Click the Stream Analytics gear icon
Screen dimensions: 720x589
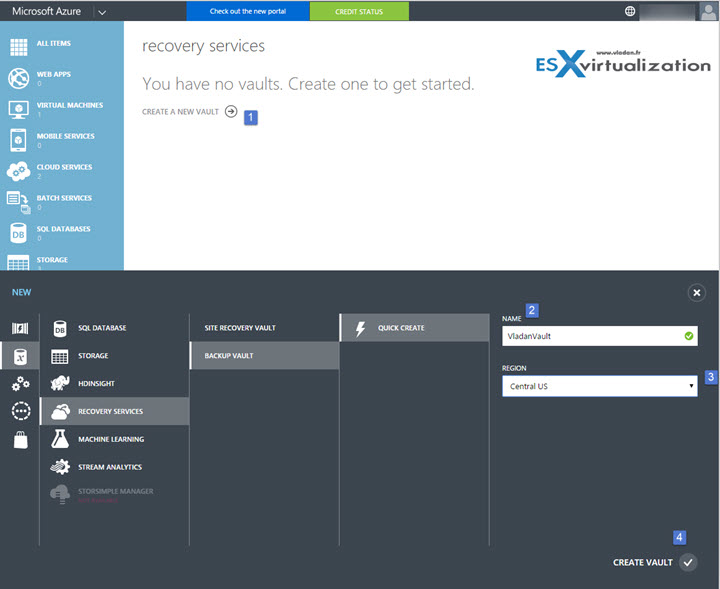tap(60, 467)
